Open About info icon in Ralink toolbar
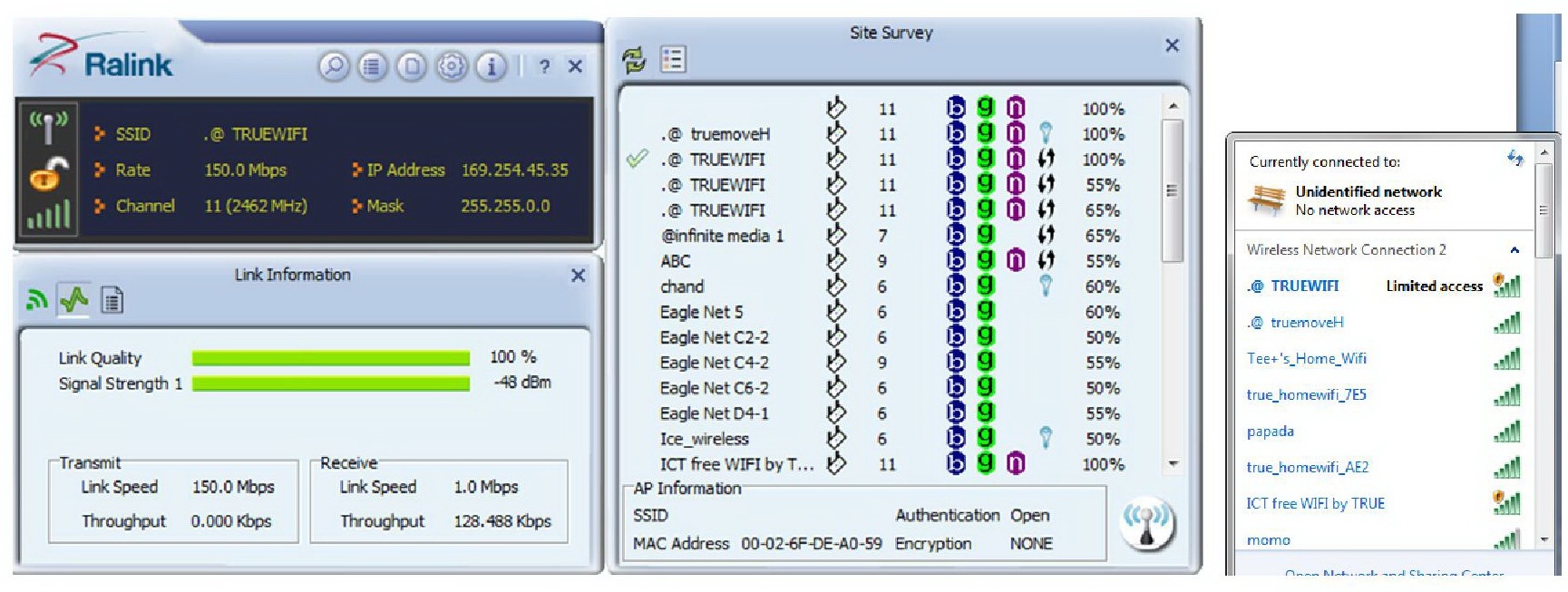 (x=491, y=66)
